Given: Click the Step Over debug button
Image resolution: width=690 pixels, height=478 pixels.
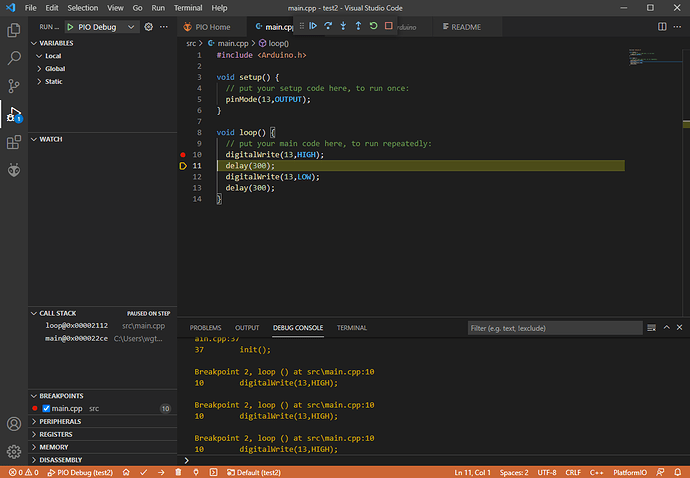Looking at the screenshot, I should click(328, 26).
